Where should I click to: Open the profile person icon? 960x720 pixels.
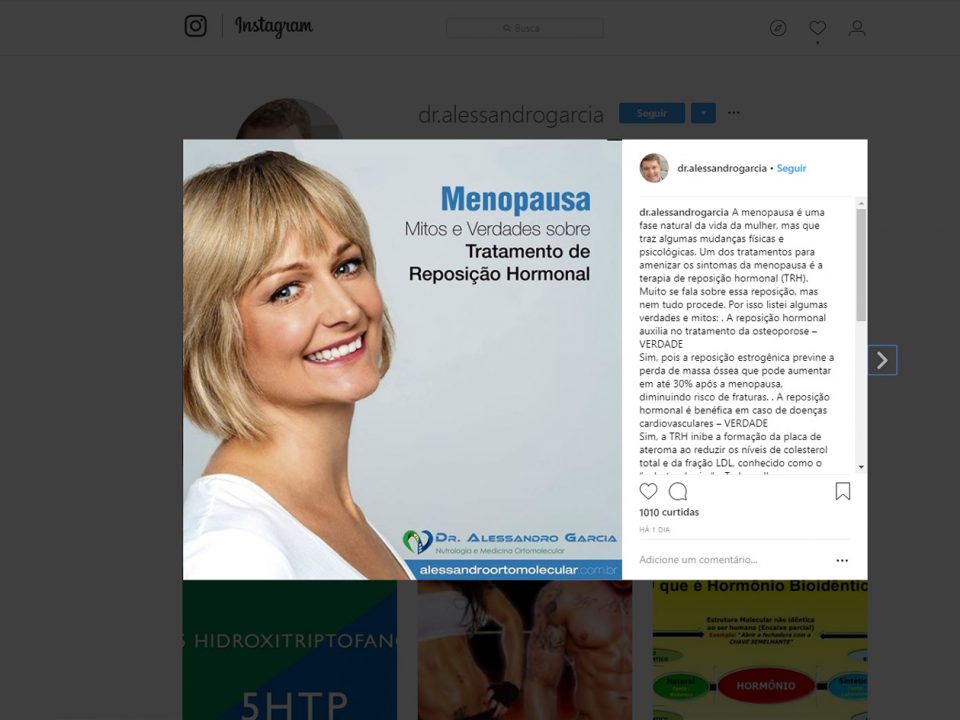coord(857,28)
